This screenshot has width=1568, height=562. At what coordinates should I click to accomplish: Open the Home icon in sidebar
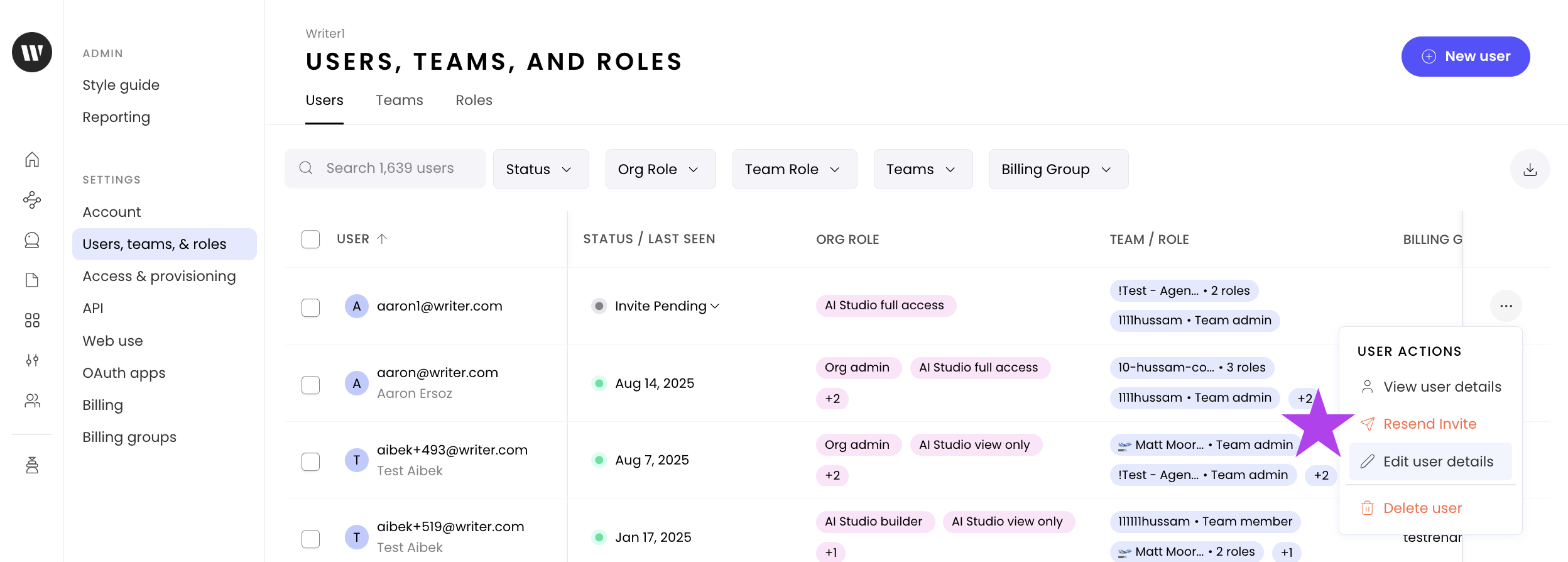(32, 160)
